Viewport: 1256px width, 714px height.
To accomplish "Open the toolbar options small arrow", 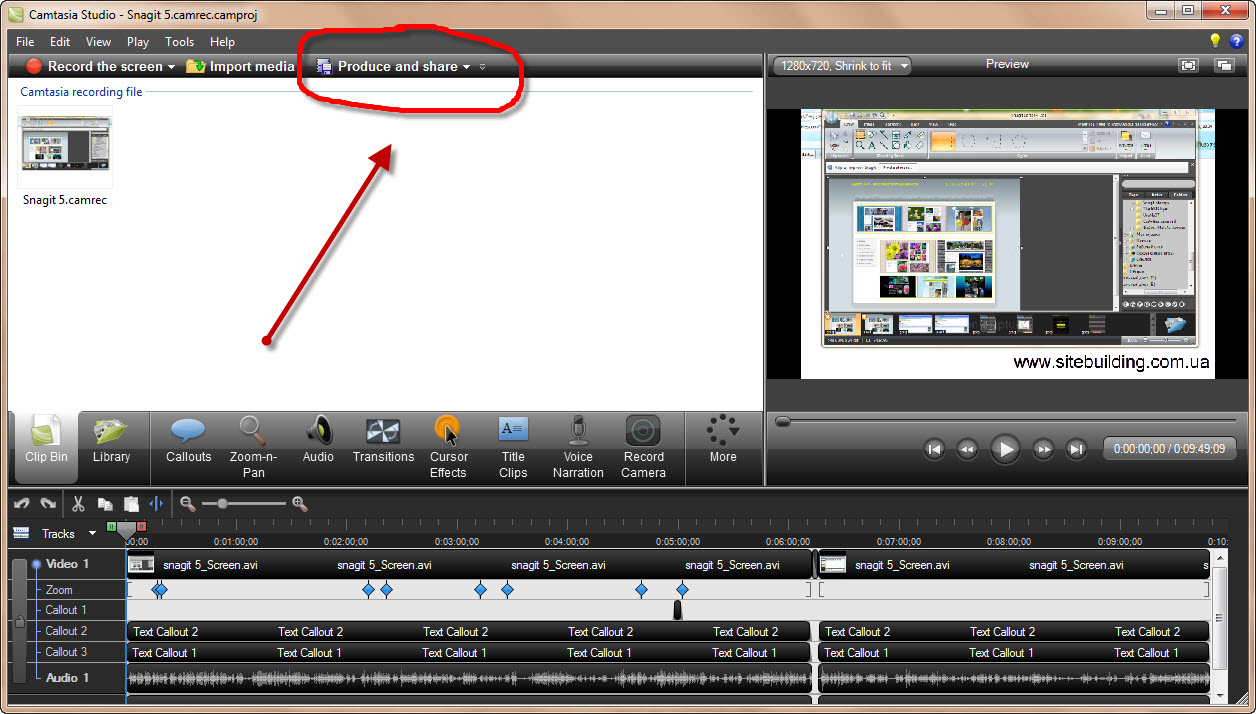I will tap(482, 68).
